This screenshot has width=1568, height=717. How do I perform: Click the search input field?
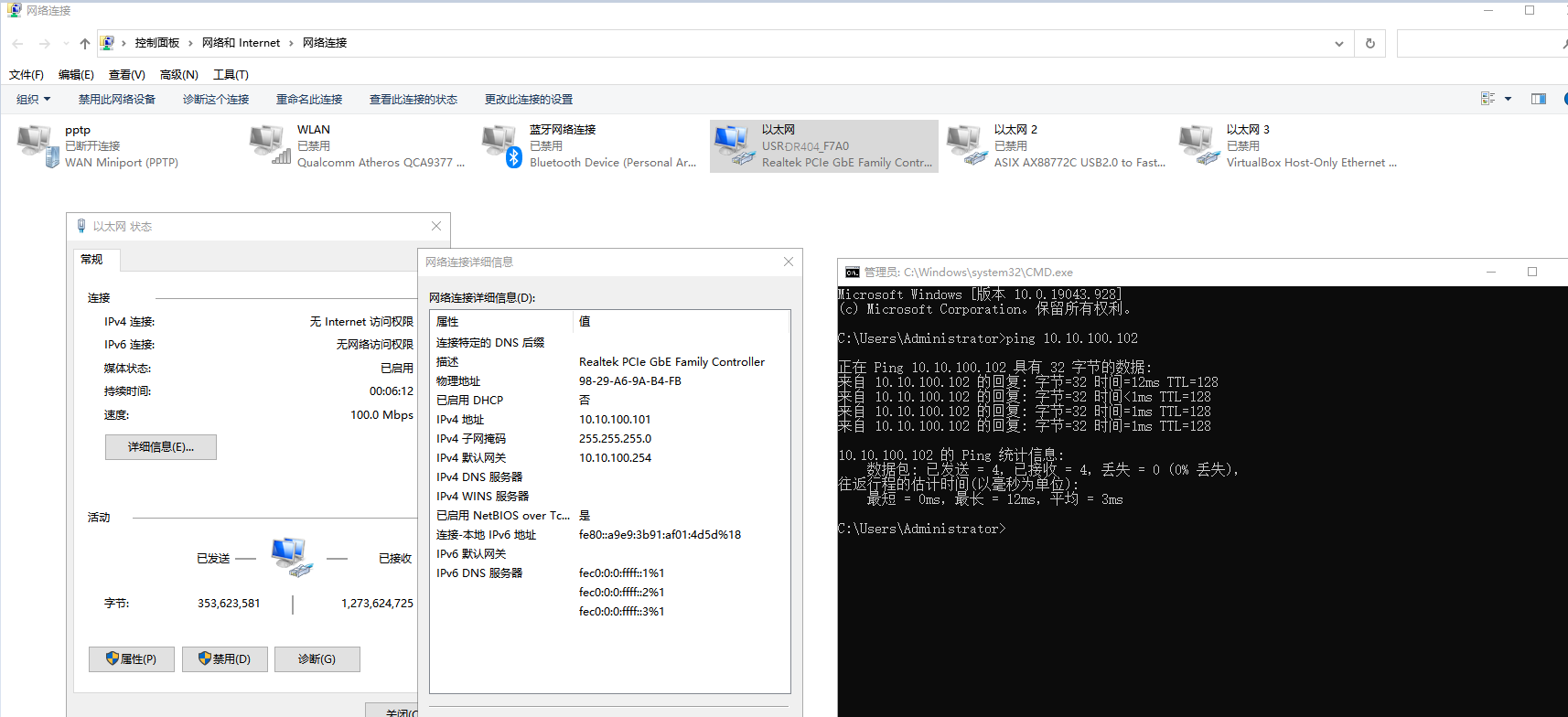click(x=1477, y=43)
